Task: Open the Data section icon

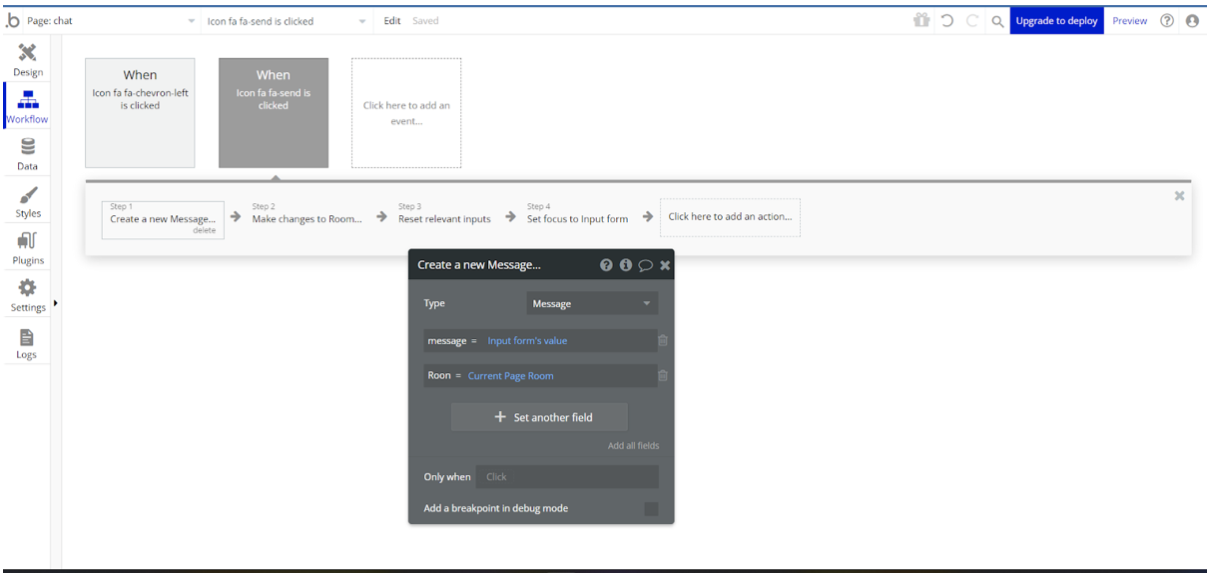Action: (28, 153)
